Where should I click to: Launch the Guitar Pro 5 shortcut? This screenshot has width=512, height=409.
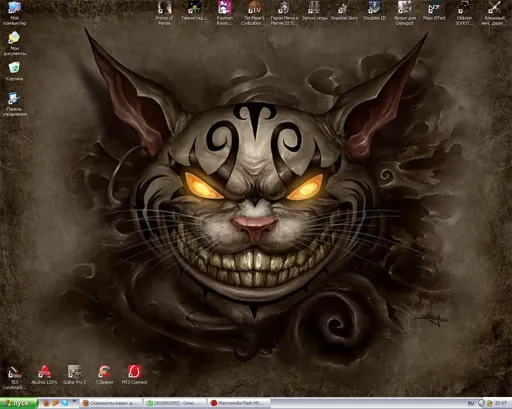pos(74,375)
